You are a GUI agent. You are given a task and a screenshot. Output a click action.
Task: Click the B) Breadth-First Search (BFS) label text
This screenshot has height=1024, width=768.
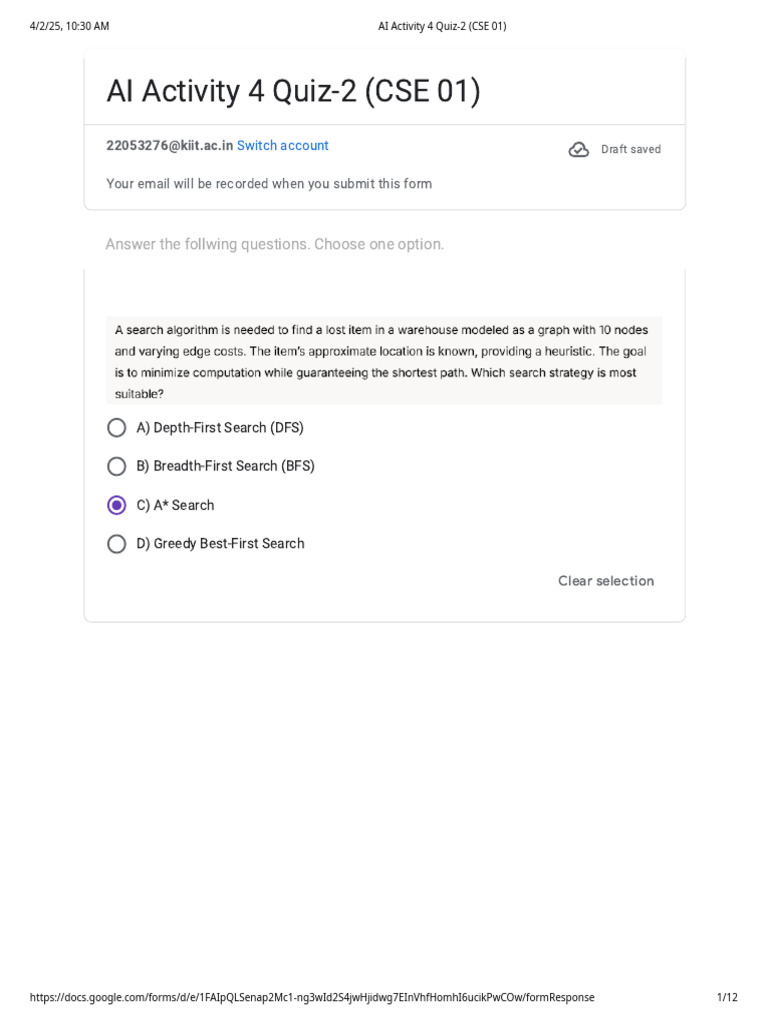tap(225, 466)
